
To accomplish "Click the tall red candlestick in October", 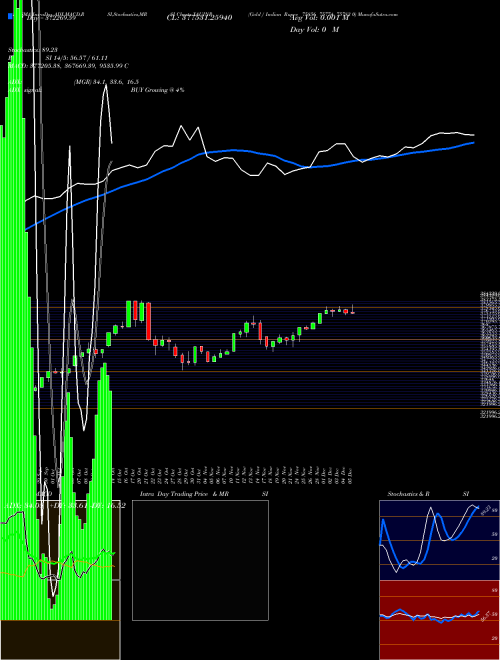I will pyautogui.click(x=149, y=321).
